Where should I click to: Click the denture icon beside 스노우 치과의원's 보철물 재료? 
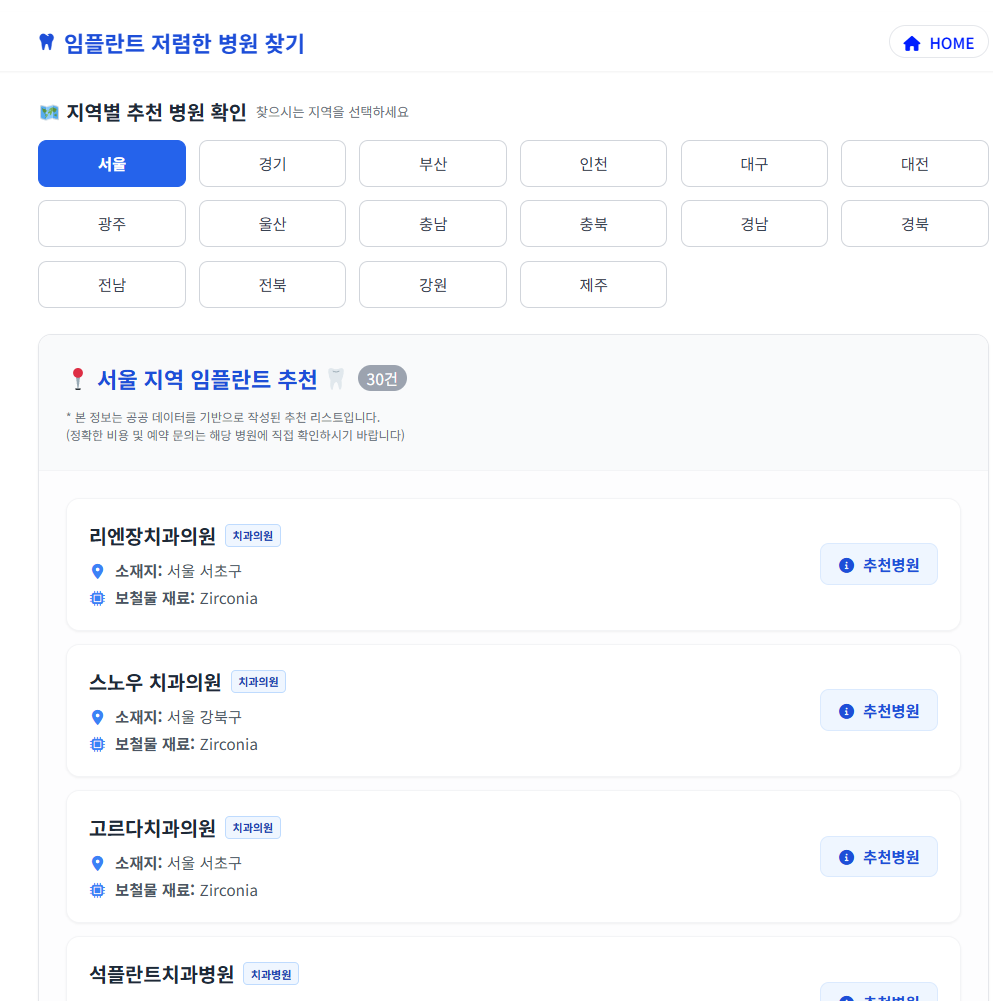pyautogui.click(x=97, y=744)
